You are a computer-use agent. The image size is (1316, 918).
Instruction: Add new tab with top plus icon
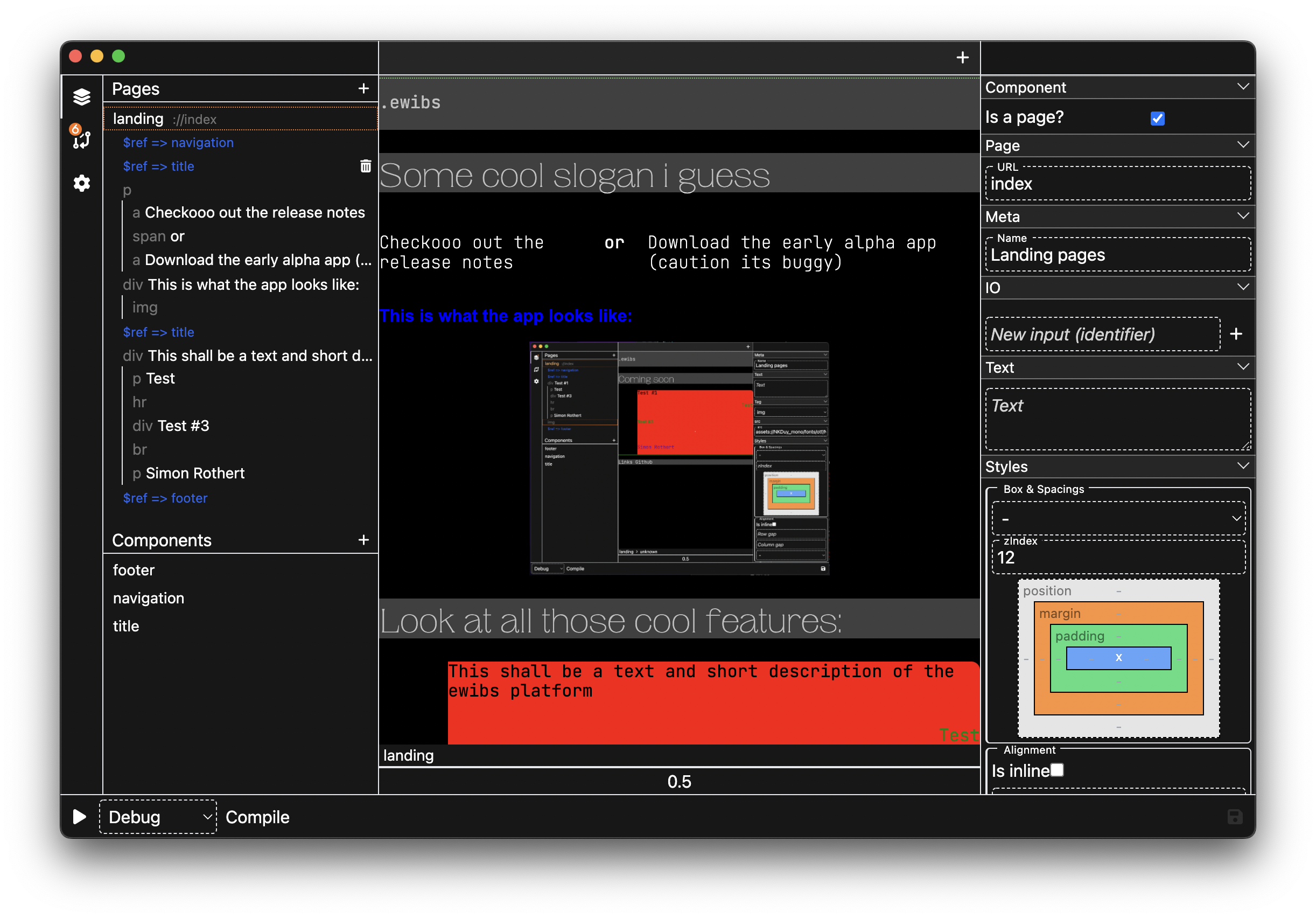pyautogui.click(x=962, y=57)
